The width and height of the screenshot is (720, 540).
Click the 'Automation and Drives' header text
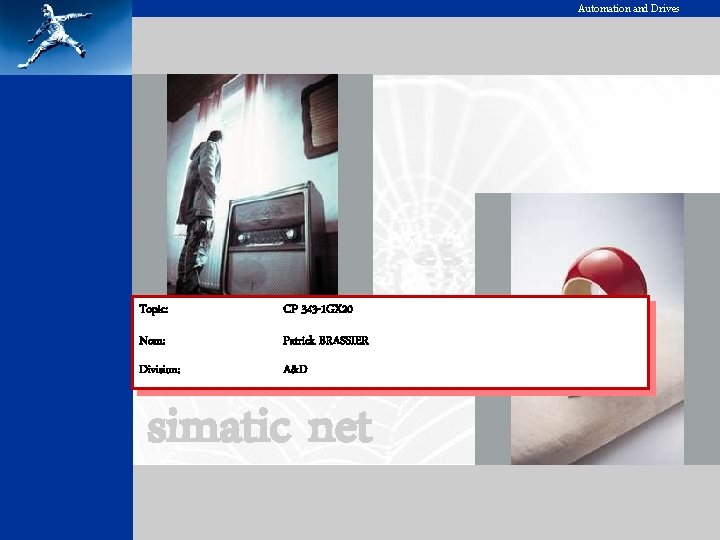[x=628, y=8]
